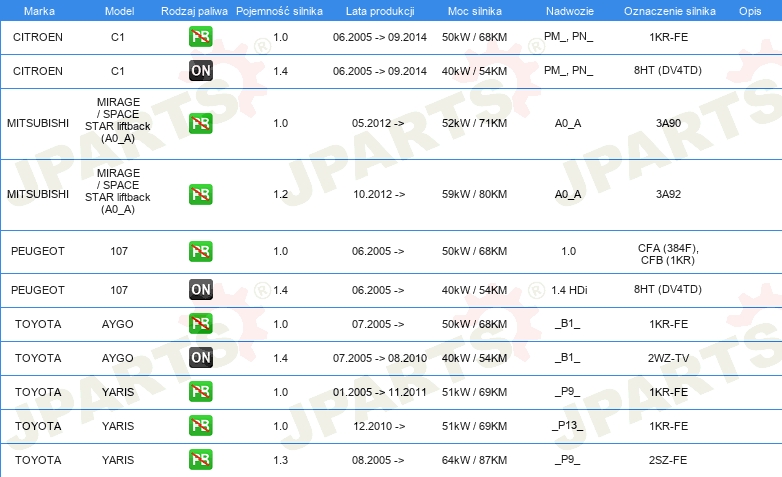The image size is (782, 477).
Task: Click engine power 52kW / 71KM
Action: pos(474,123)
